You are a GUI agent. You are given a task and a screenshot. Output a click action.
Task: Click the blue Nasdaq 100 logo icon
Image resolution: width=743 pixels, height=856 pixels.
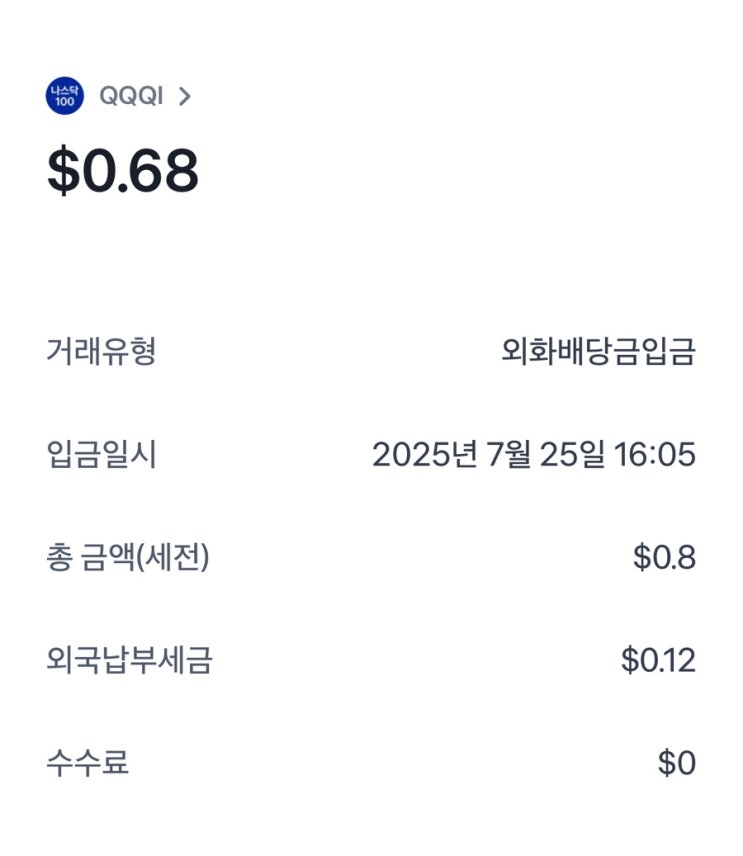coord(65,97)
